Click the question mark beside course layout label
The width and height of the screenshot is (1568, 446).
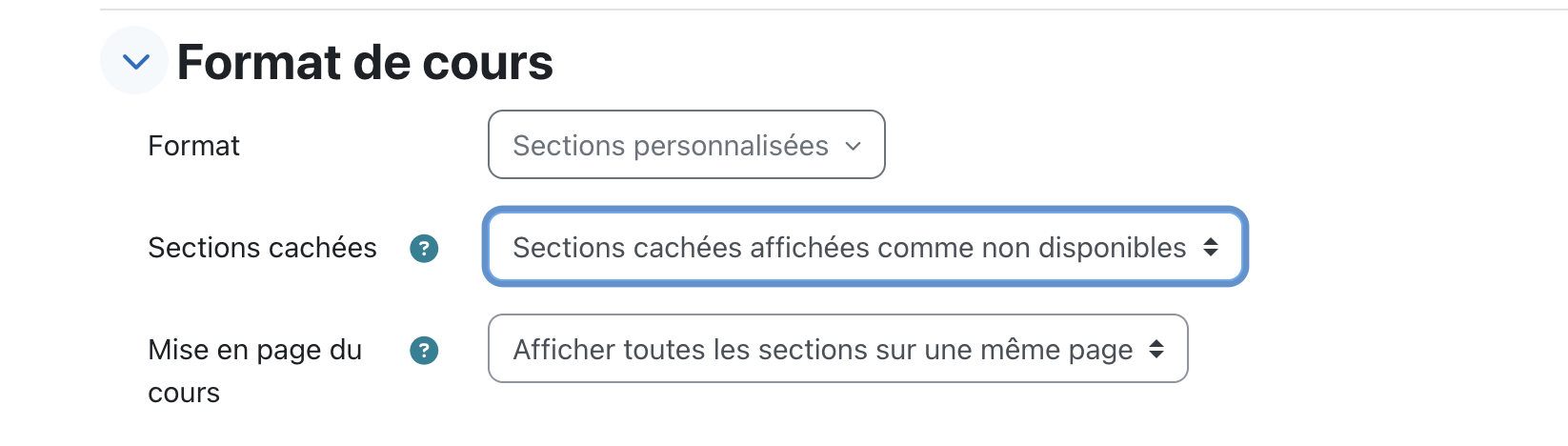point(424,351)
